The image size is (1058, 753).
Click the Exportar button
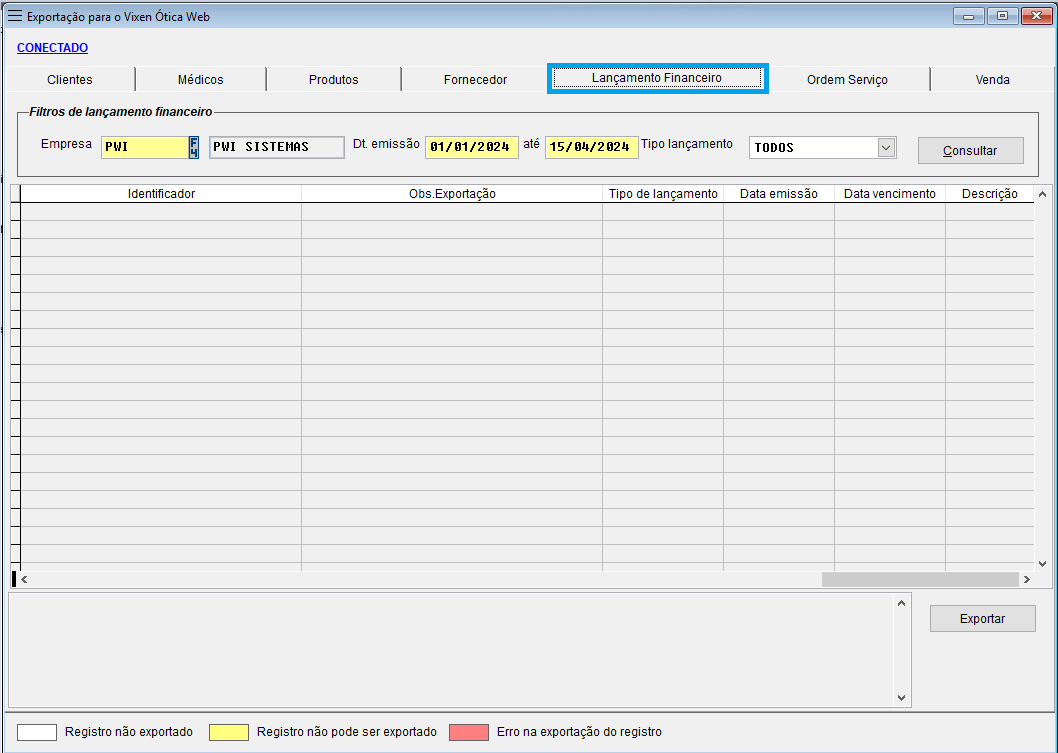(x=982, y=619)
